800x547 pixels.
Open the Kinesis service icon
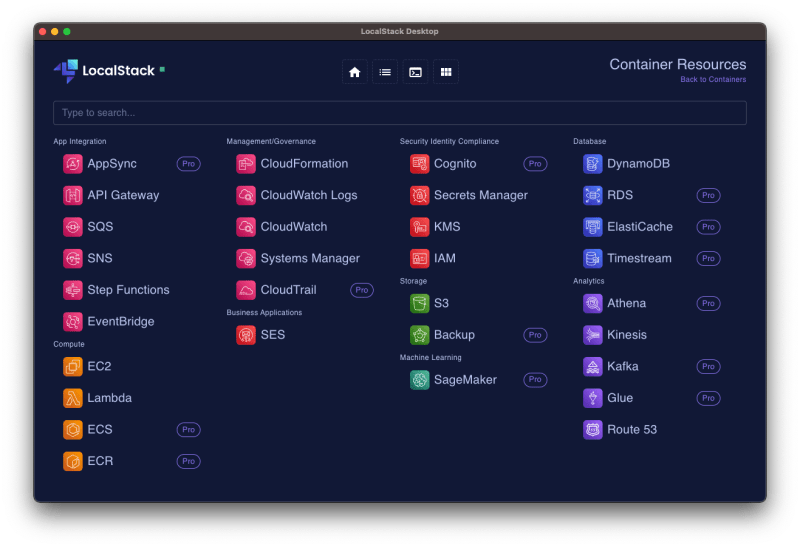[593, 335]
